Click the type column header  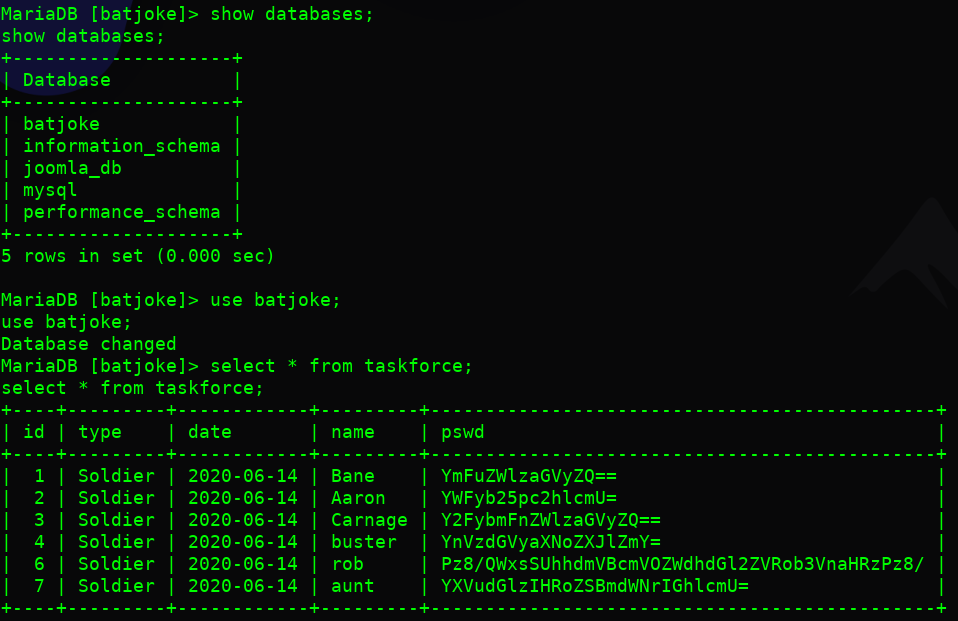tap(100, 432)
